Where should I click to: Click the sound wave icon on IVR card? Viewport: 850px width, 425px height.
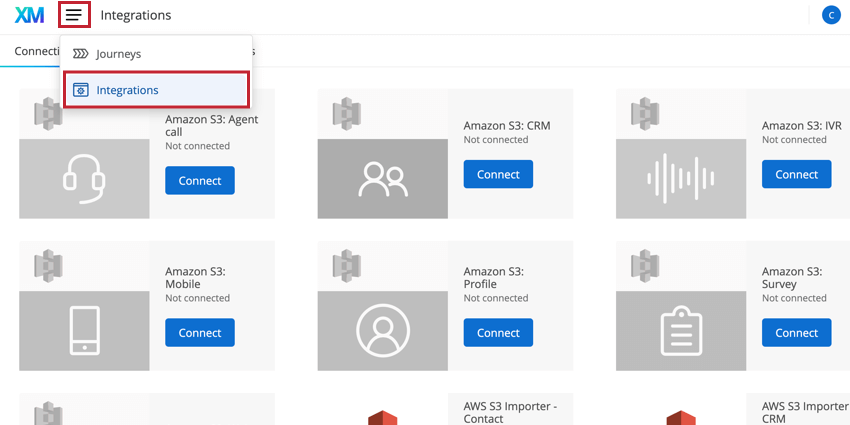[x=681, y=178]
